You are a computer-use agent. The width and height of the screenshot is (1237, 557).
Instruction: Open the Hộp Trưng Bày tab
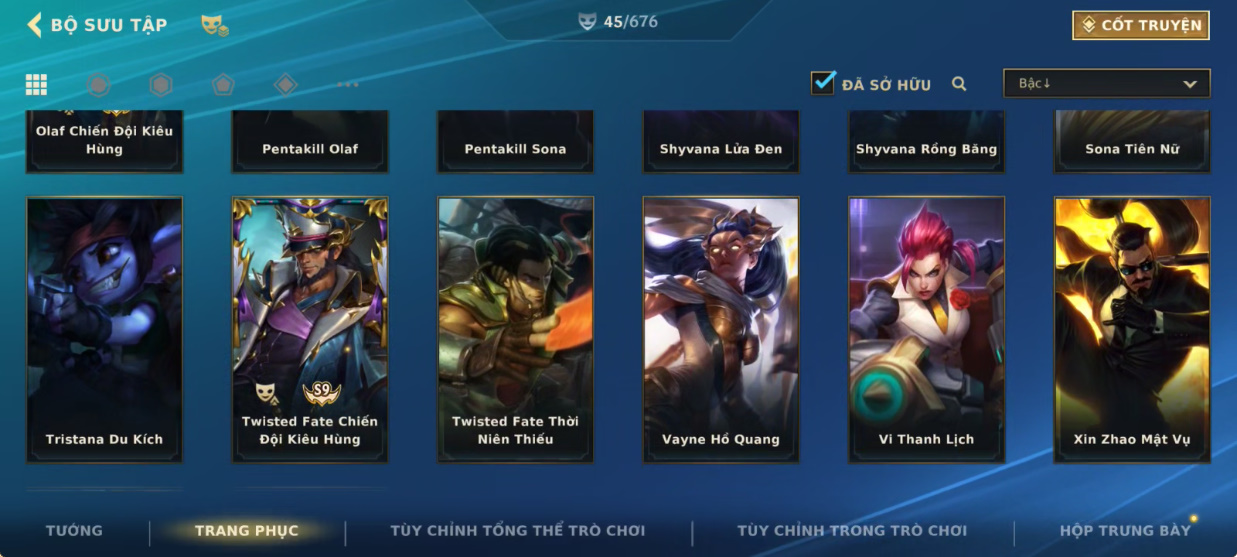[1125, 530]
